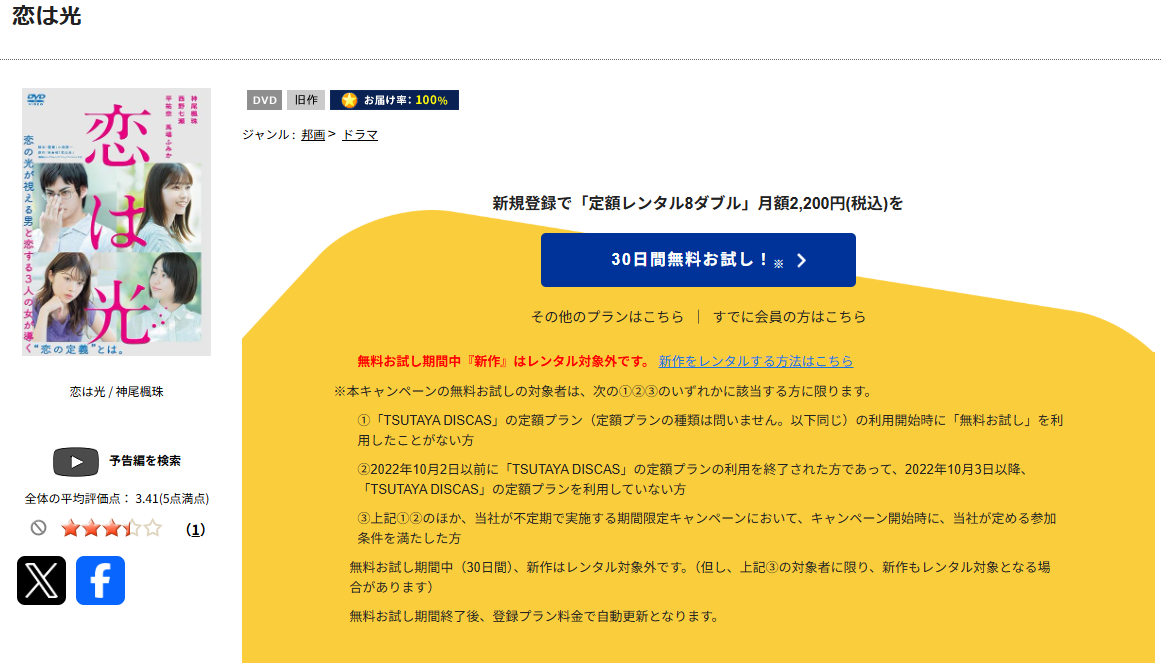The height and width of the screenshot is (668, 1161).
Task: Click the DVD format badge
Action: pyautogui.click(x=264, y=100)
